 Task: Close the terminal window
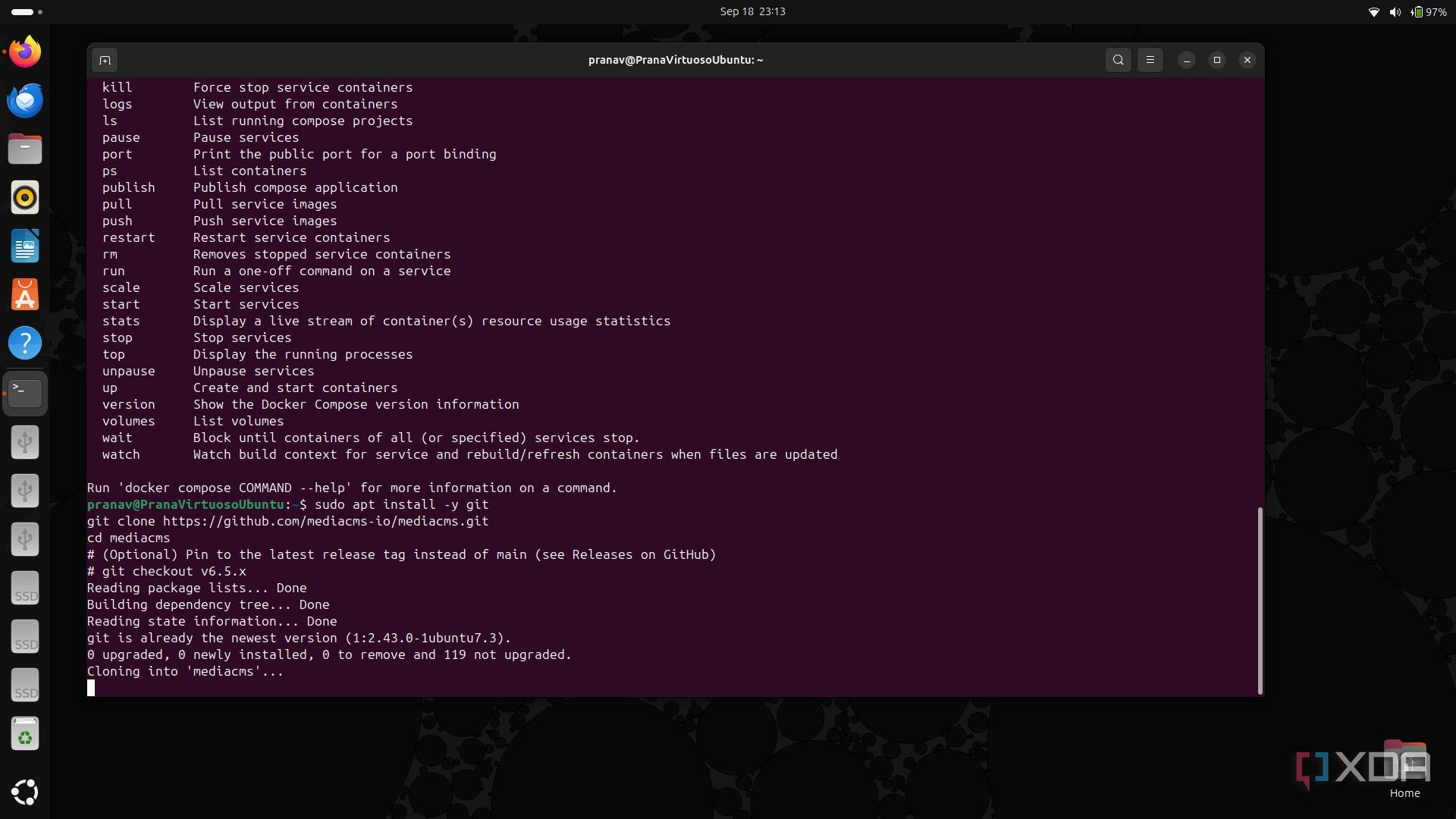pyautogui.click(x=1247, y=60)
